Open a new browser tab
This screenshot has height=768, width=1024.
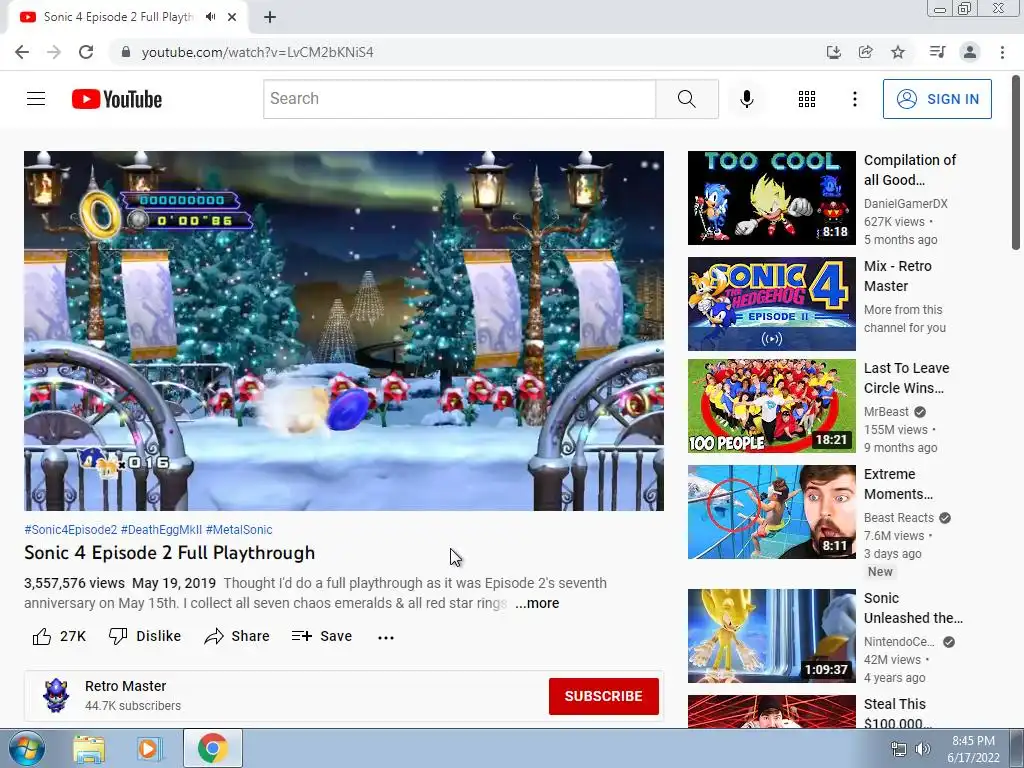270,17
